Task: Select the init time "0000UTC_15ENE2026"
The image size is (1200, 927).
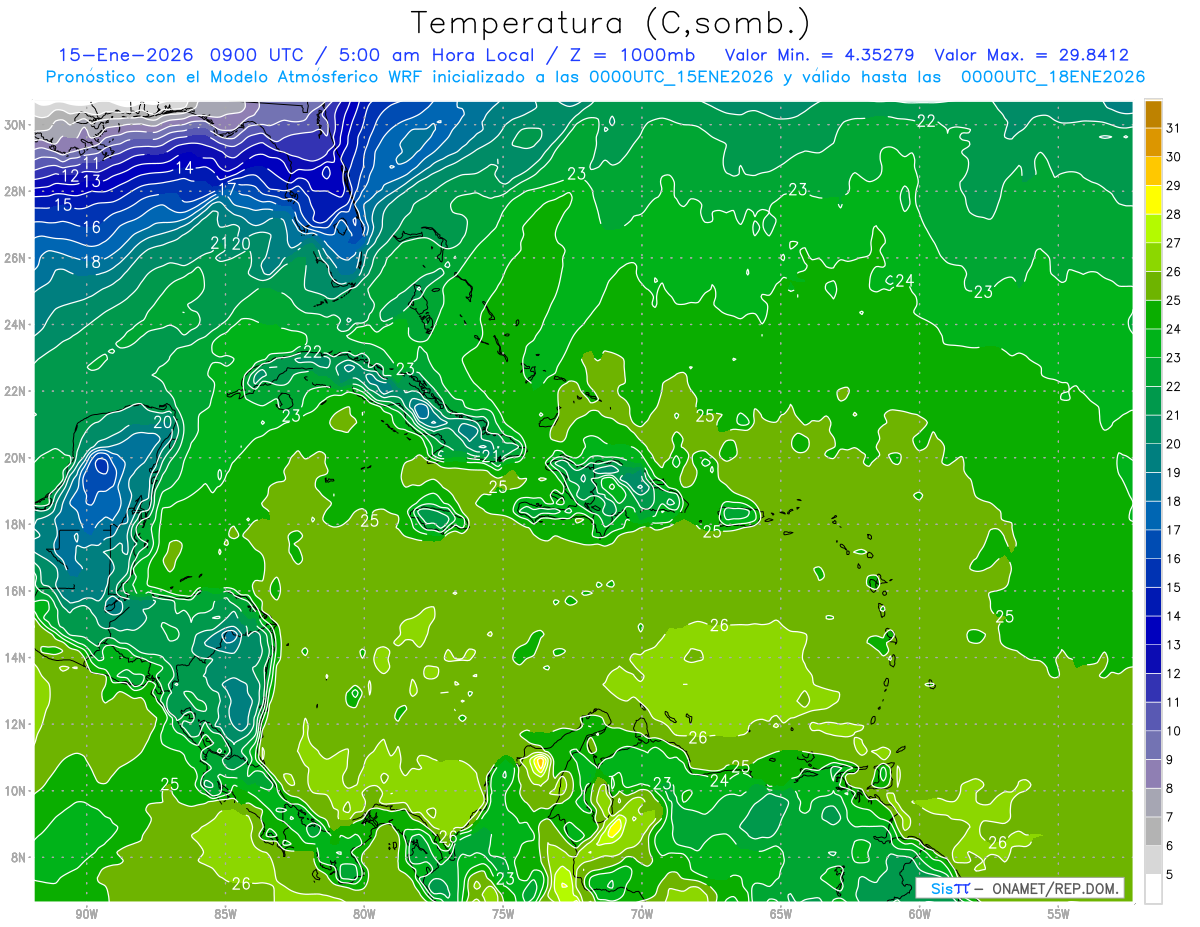Action: (682, 77)
